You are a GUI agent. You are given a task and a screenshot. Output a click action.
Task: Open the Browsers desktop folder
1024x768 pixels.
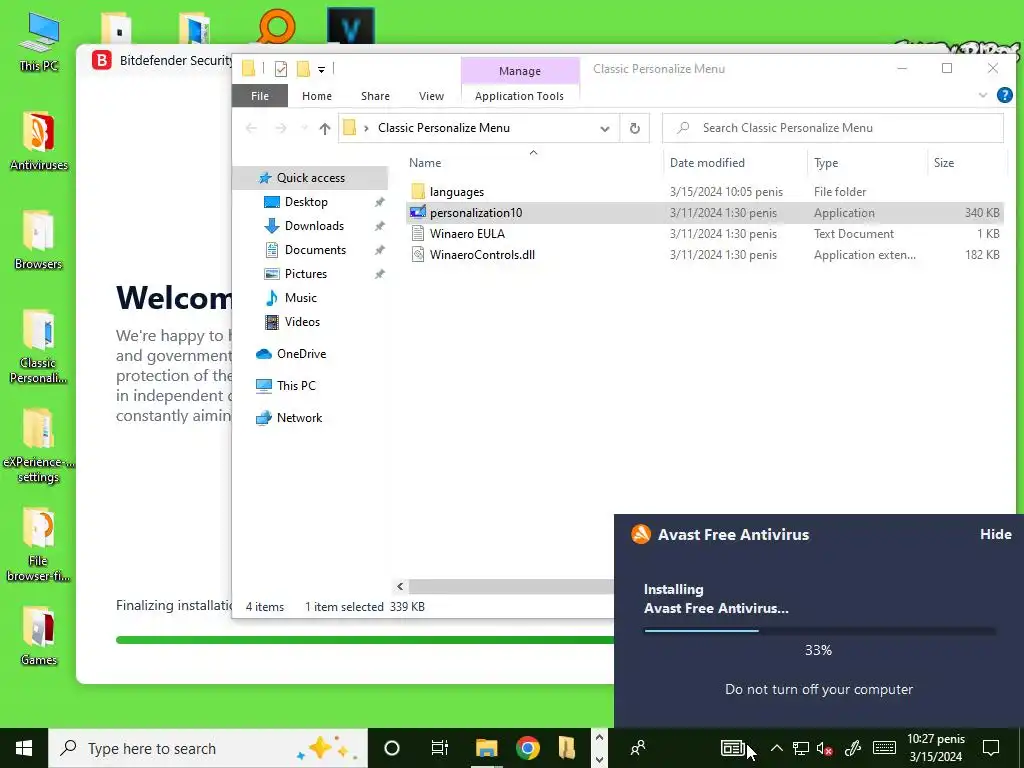(x=38, y=240)
